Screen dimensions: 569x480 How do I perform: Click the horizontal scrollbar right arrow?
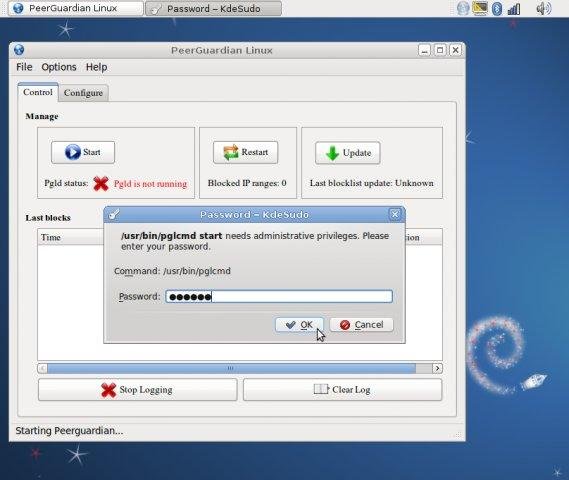[437, 369]
